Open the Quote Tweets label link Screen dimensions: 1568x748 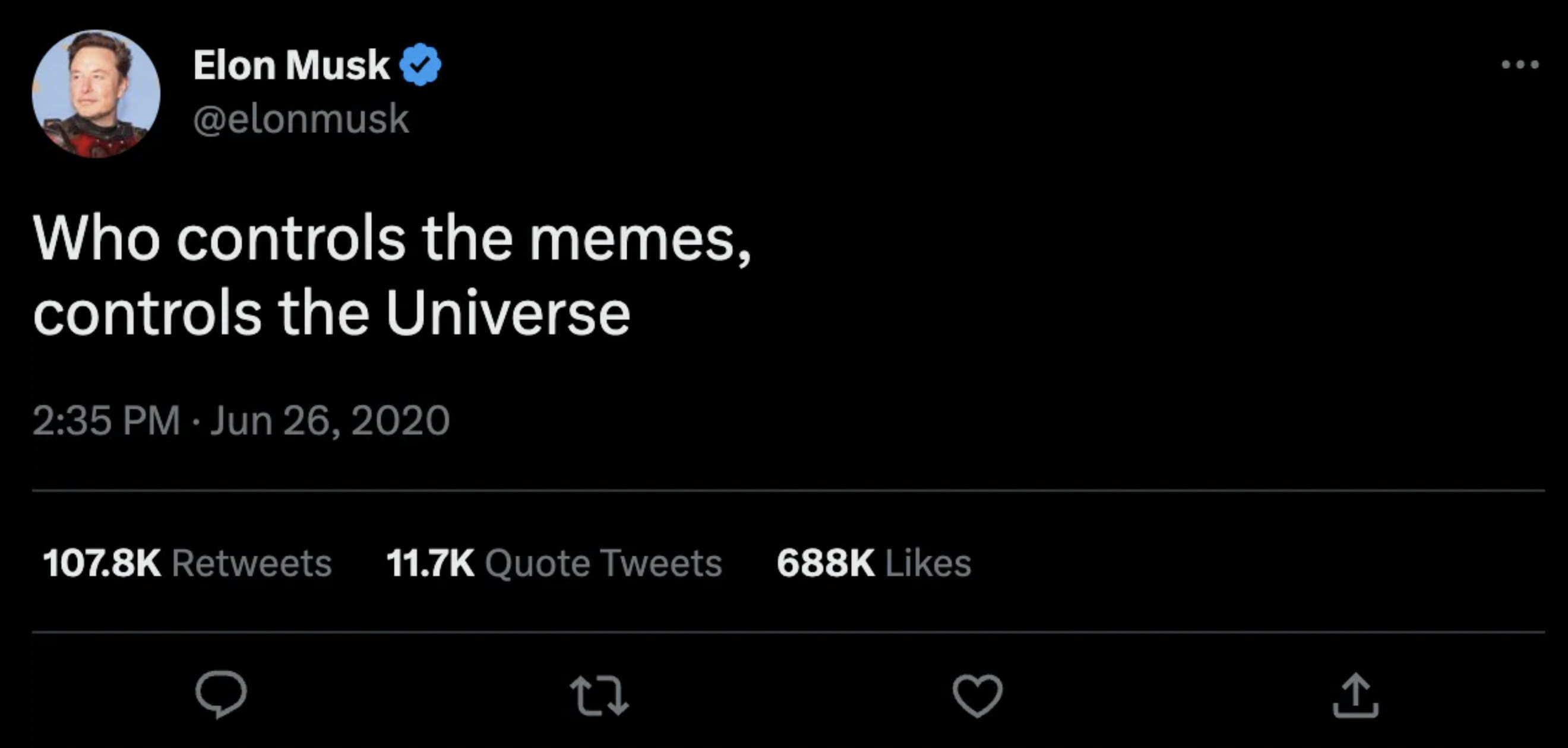pyautogui.click(x=603, y=562)
